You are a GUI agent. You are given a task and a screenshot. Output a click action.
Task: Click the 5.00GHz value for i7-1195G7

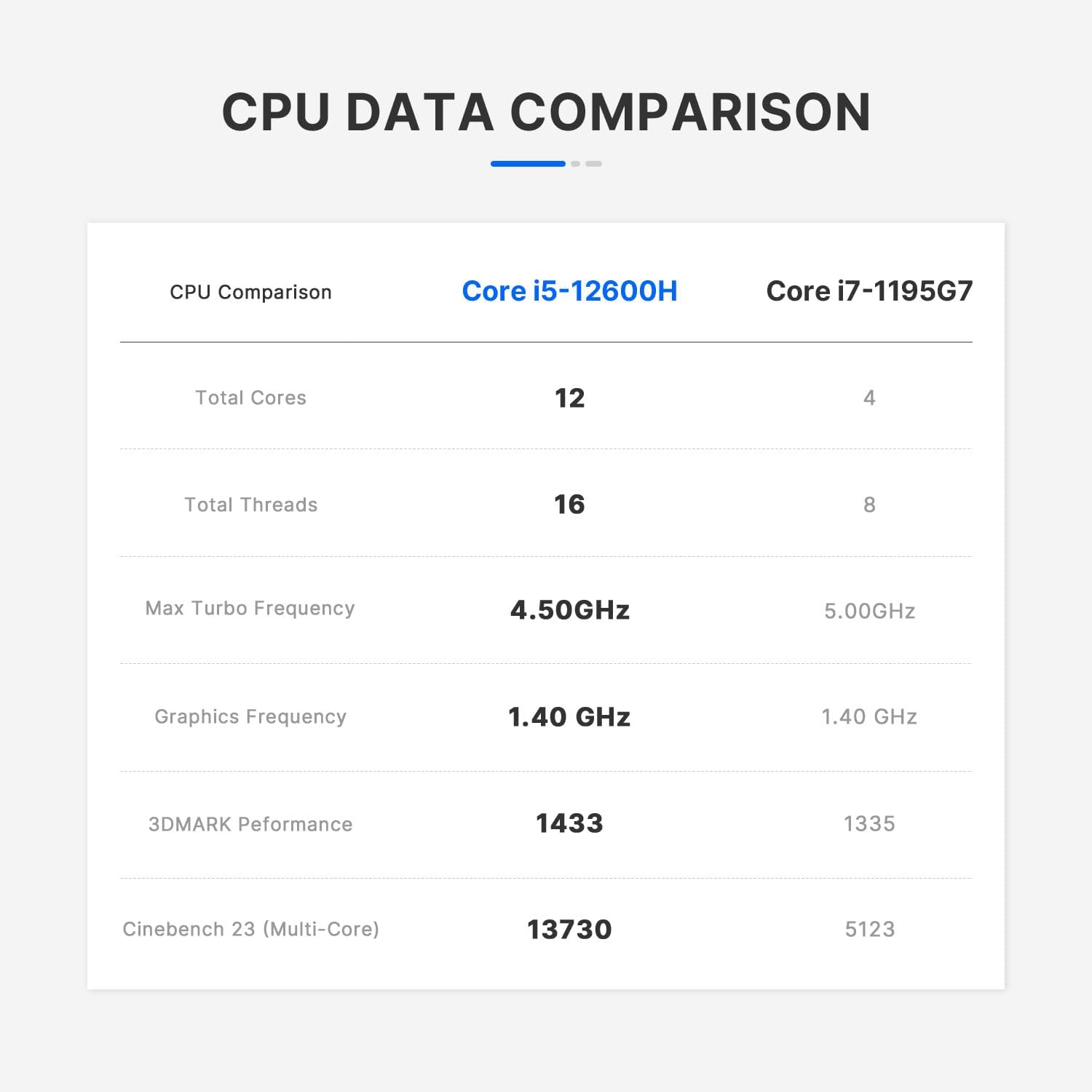click(869, 611)
